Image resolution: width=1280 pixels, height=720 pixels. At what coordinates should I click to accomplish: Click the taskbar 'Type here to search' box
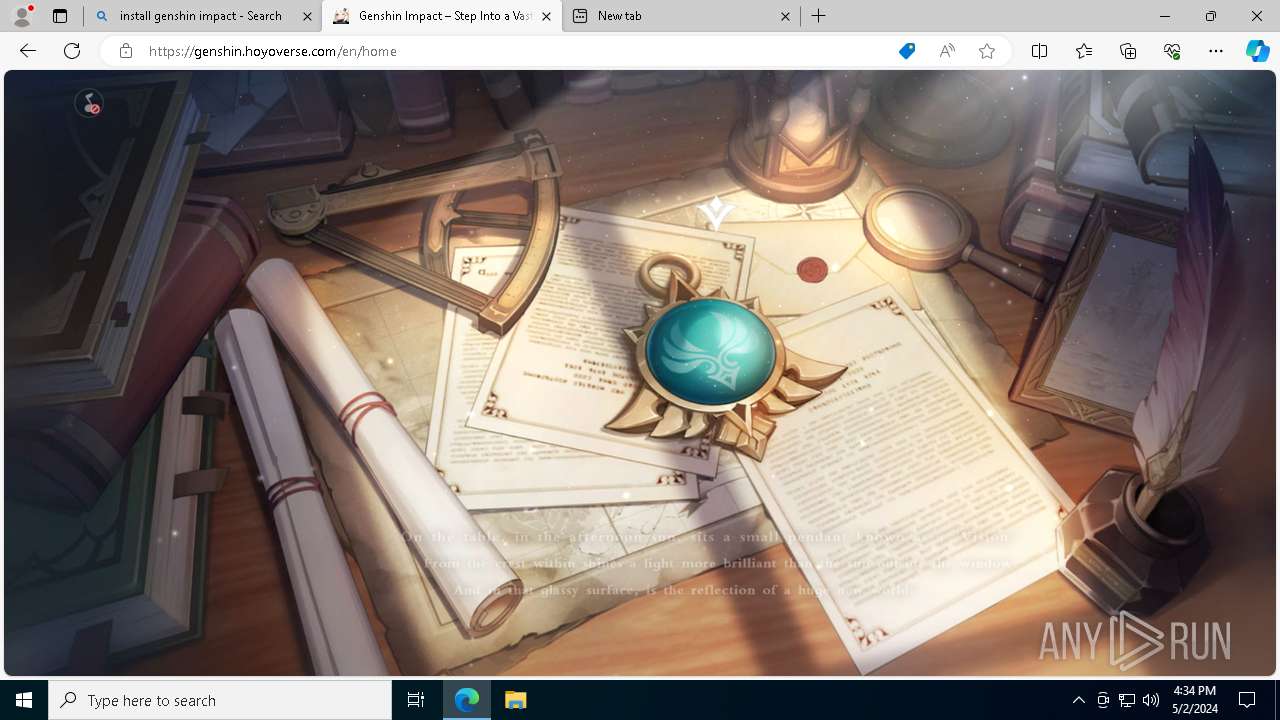pos(220,700)
